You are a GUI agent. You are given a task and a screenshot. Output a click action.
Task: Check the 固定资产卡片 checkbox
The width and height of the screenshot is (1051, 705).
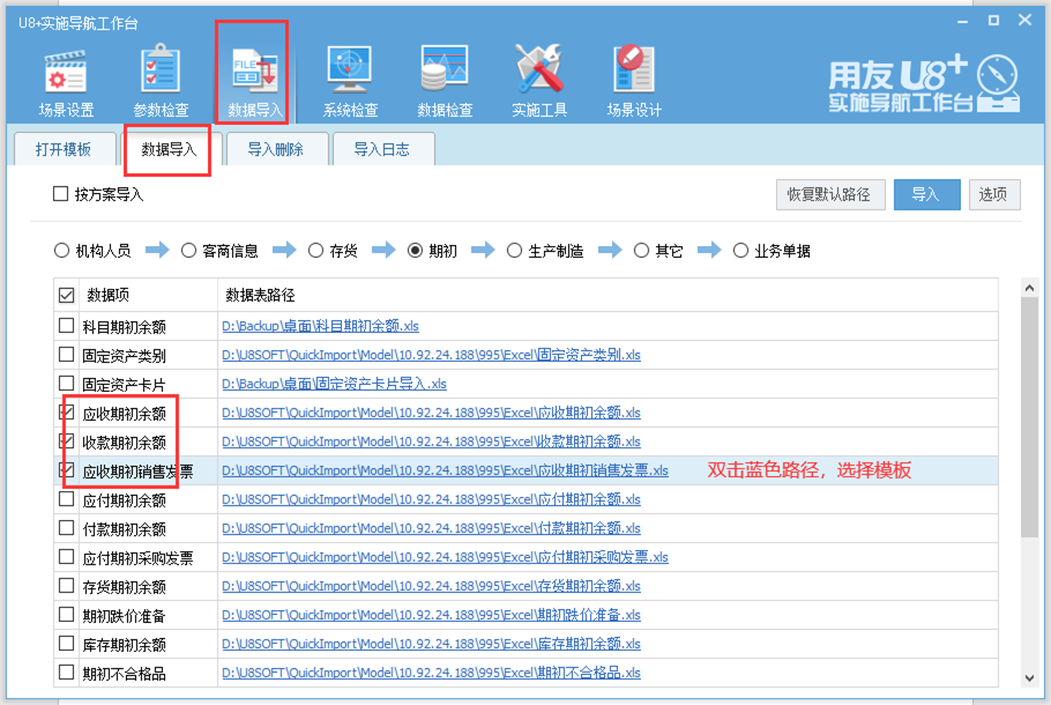(x=66, y=383)
